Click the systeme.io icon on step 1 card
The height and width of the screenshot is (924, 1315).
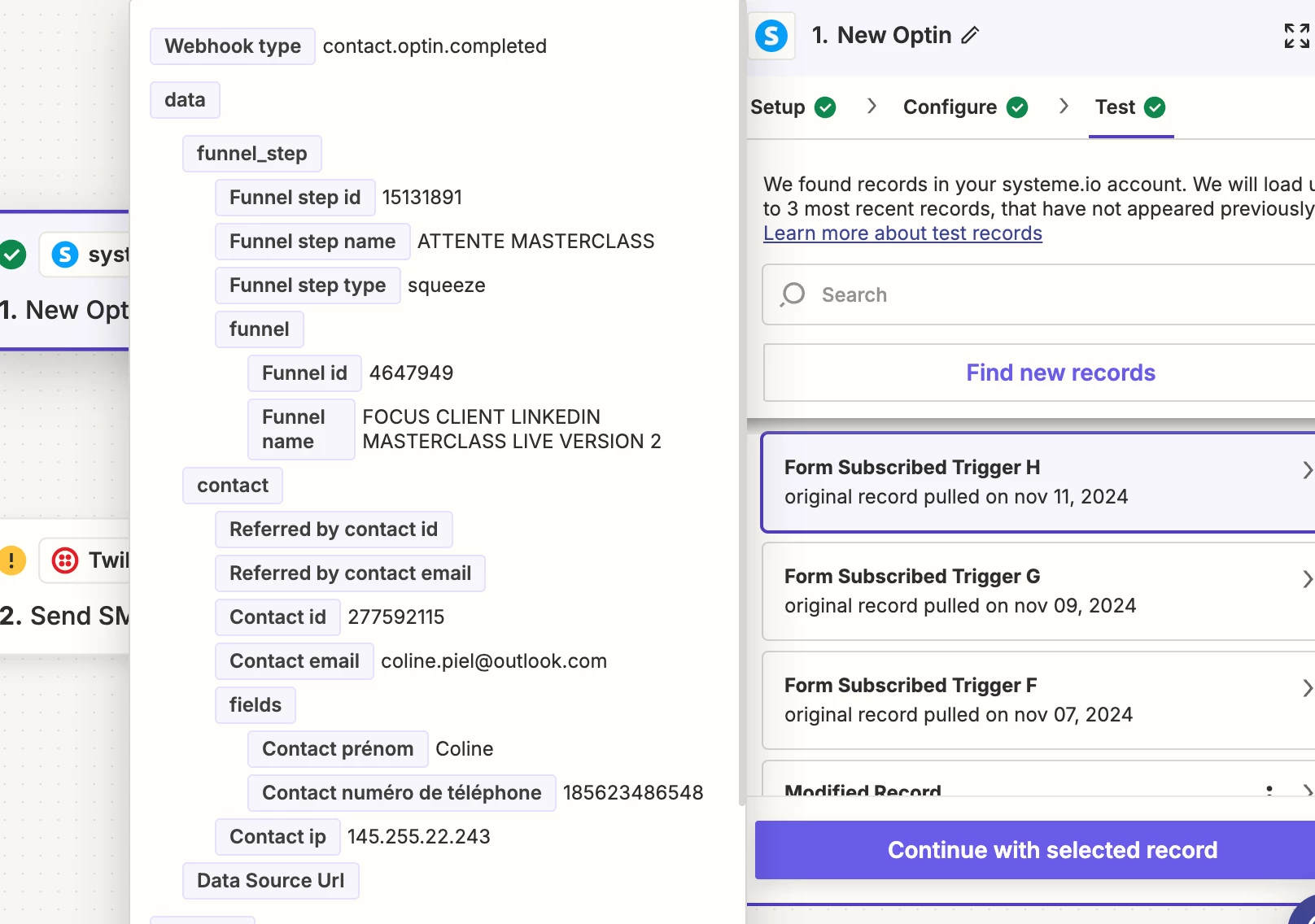65,255
